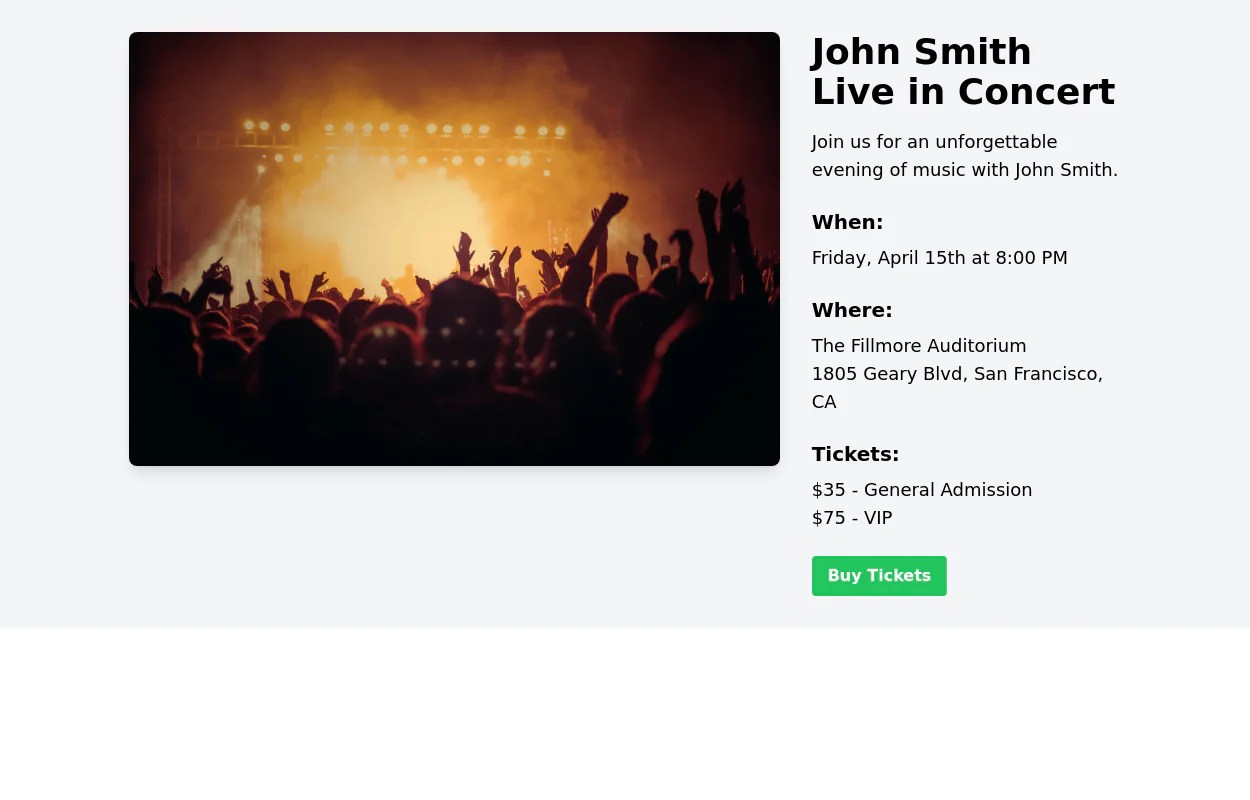The image size is (1250, 800).
Task: Select "The Fillmore Auditorium" venue name
Action: (918, 346)
